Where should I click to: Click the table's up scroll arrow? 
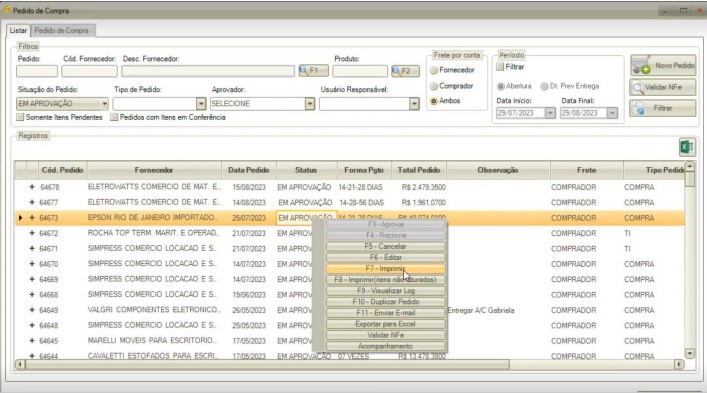pos(689,166)
